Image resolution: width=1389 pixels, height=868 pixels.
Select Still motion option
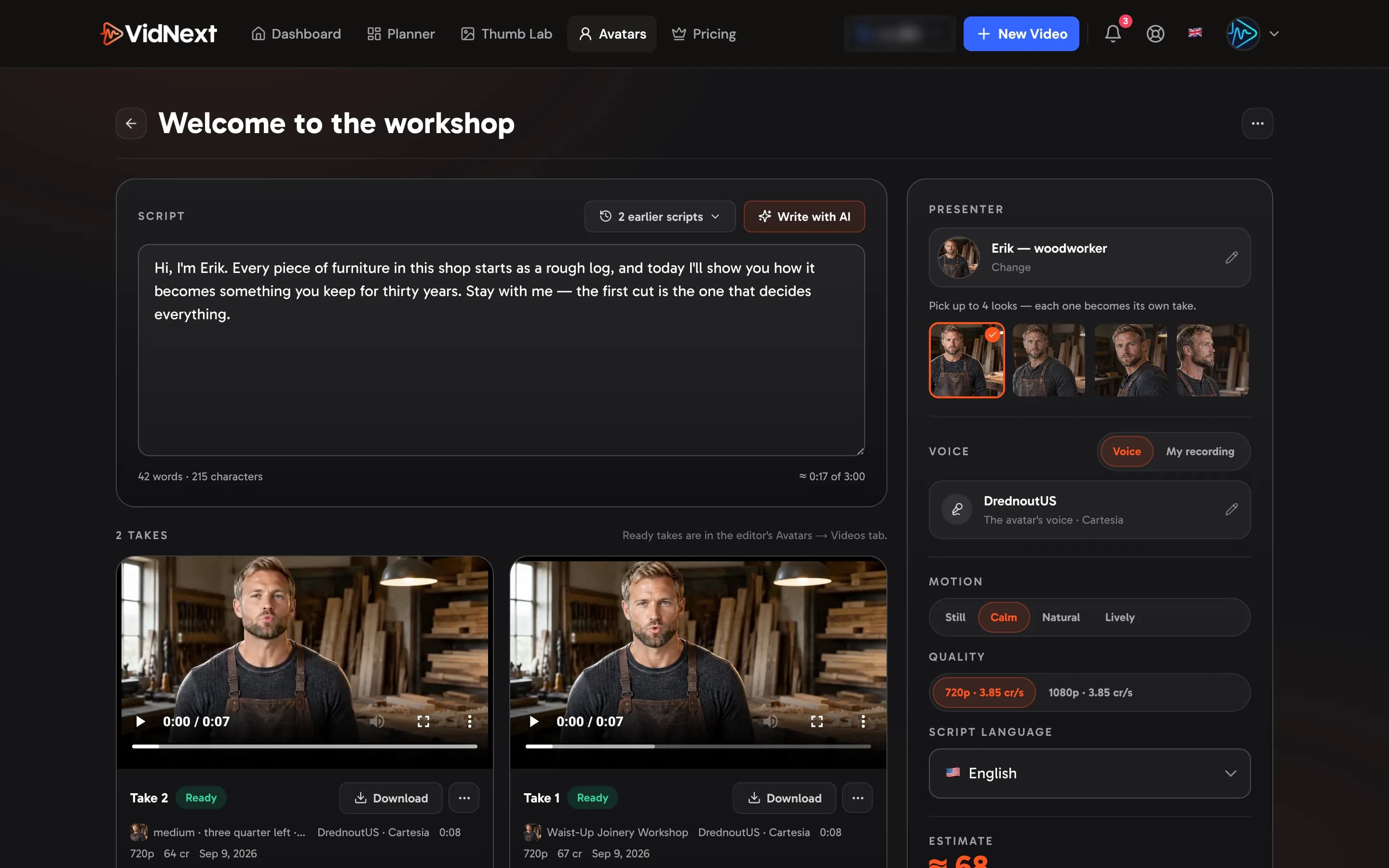[955, 617]
